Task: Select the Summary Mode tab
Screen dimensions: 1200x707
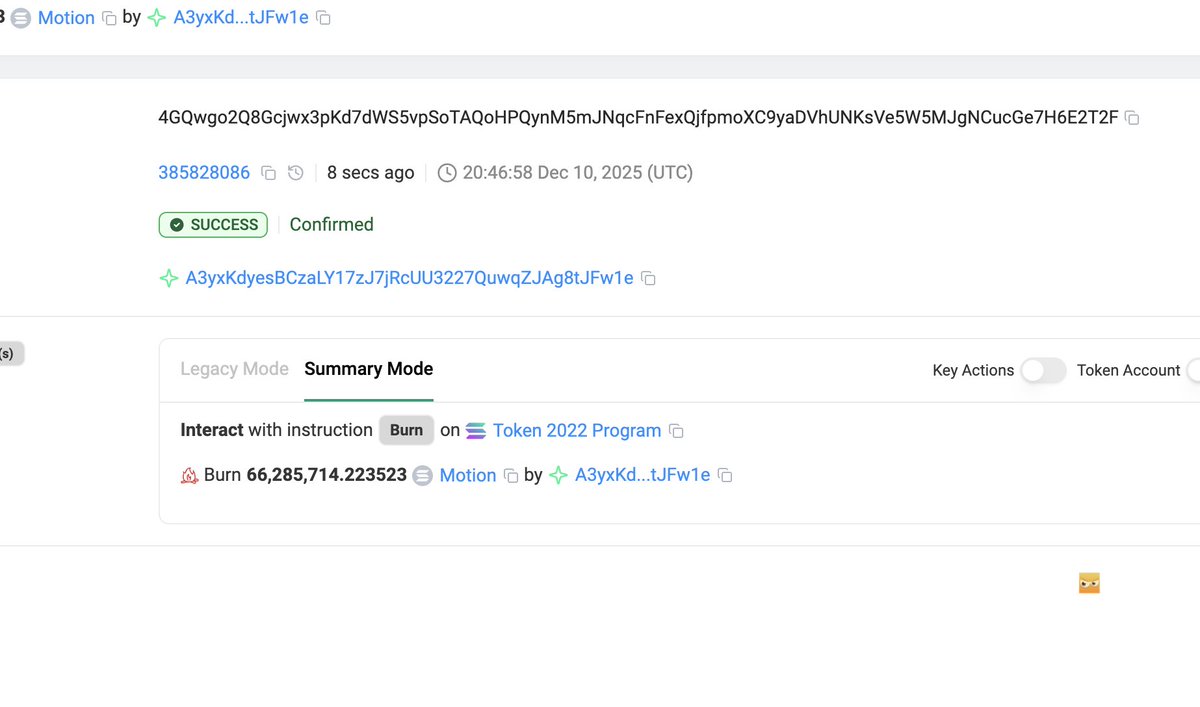Action: pos(369,369)
